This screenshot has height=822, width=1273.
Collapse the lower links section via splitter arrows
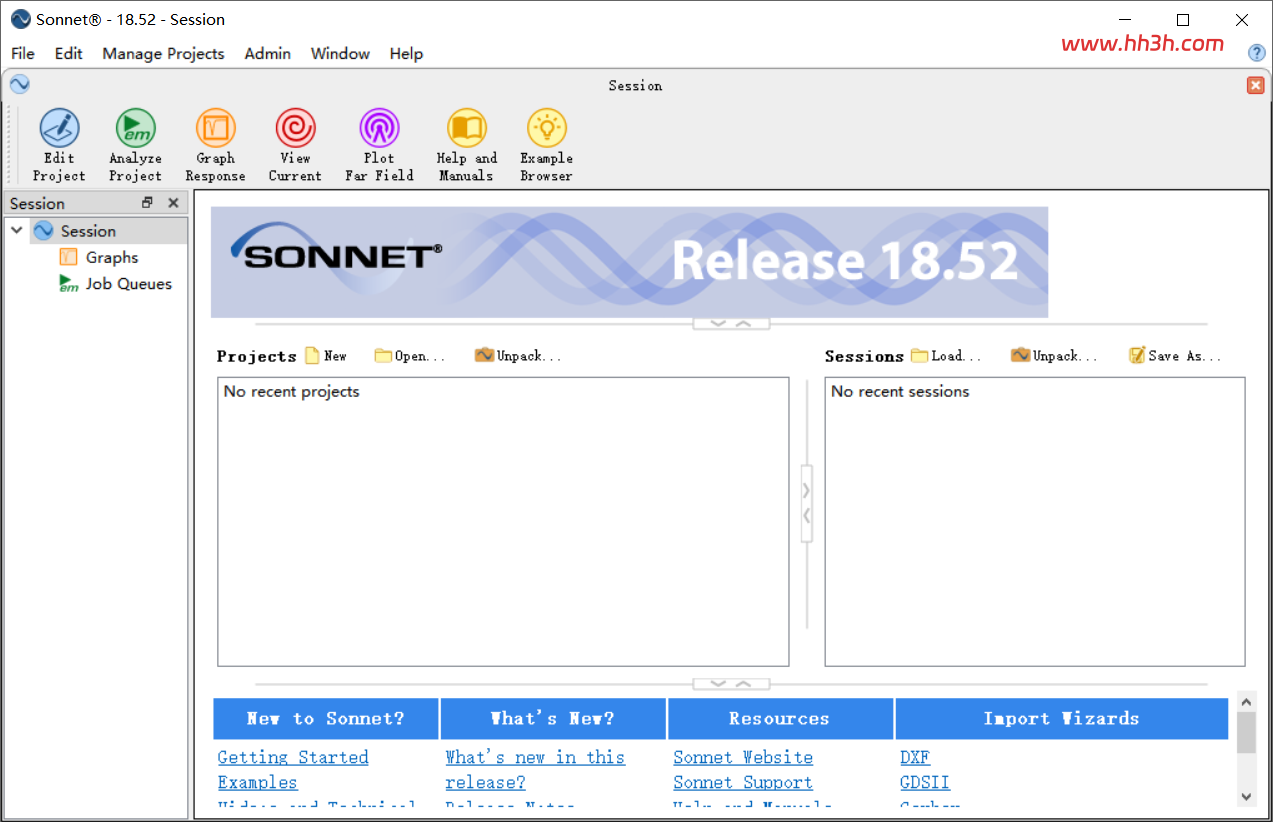click(x=731, y=684)
